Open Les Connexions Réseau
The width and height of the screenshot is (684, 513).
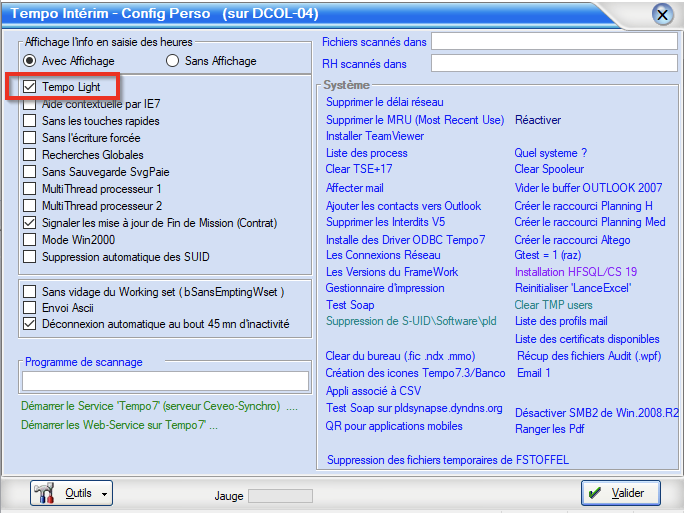coord(383,255)
